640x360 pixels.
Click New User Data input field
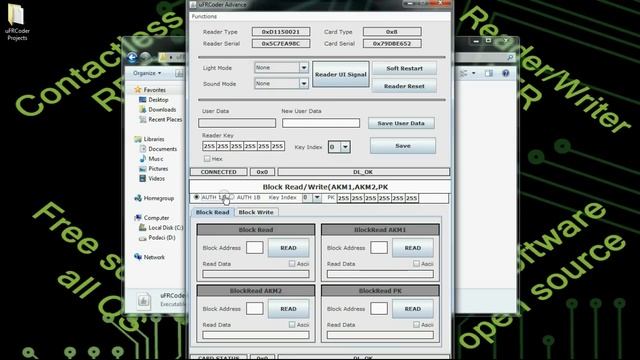point(321,123)
